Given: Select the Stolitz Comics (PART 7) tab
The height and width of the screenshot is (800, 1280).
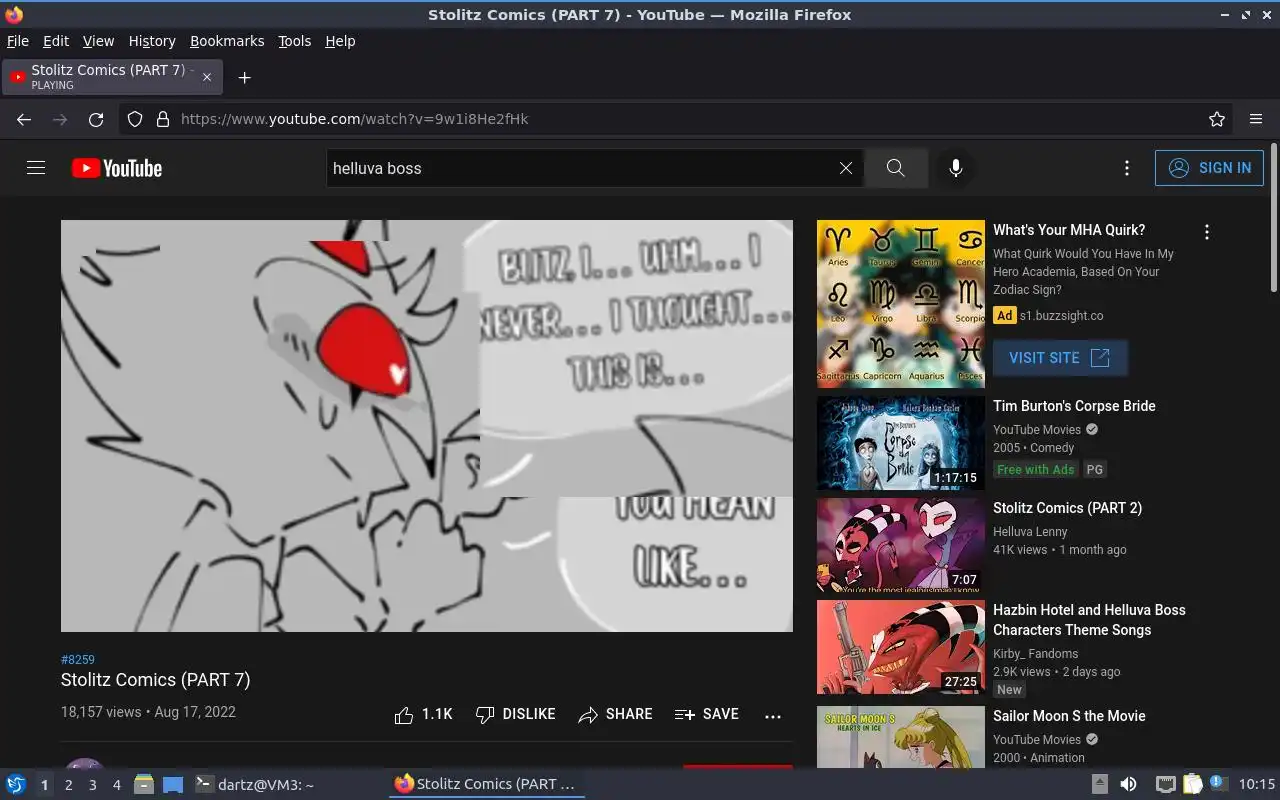Looking at the screenshot, I should (112, 77).
